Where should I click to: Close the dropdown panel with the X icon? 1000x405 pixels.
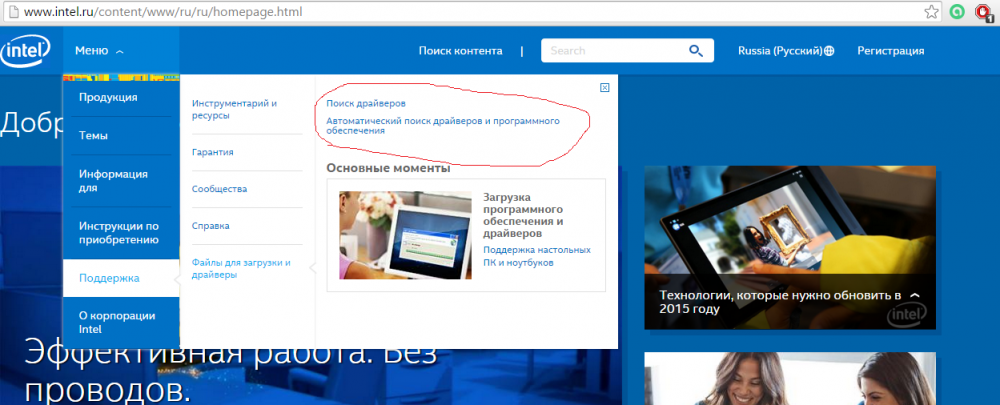point(604,88)
